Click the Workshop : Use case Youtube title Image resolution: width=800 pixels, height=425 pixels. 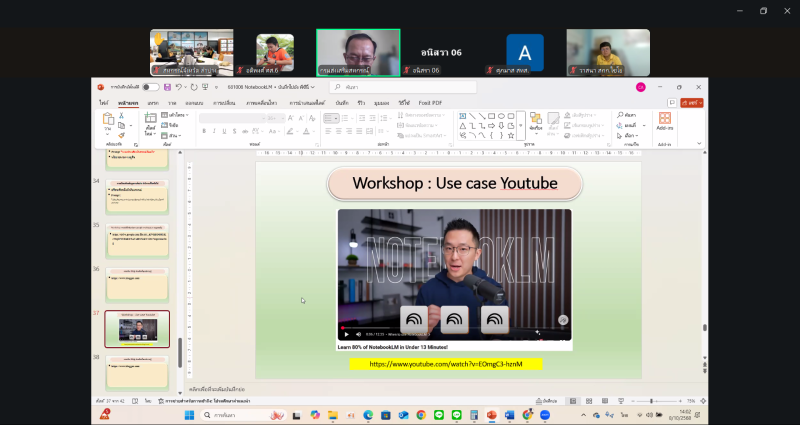tap(453, 183)
